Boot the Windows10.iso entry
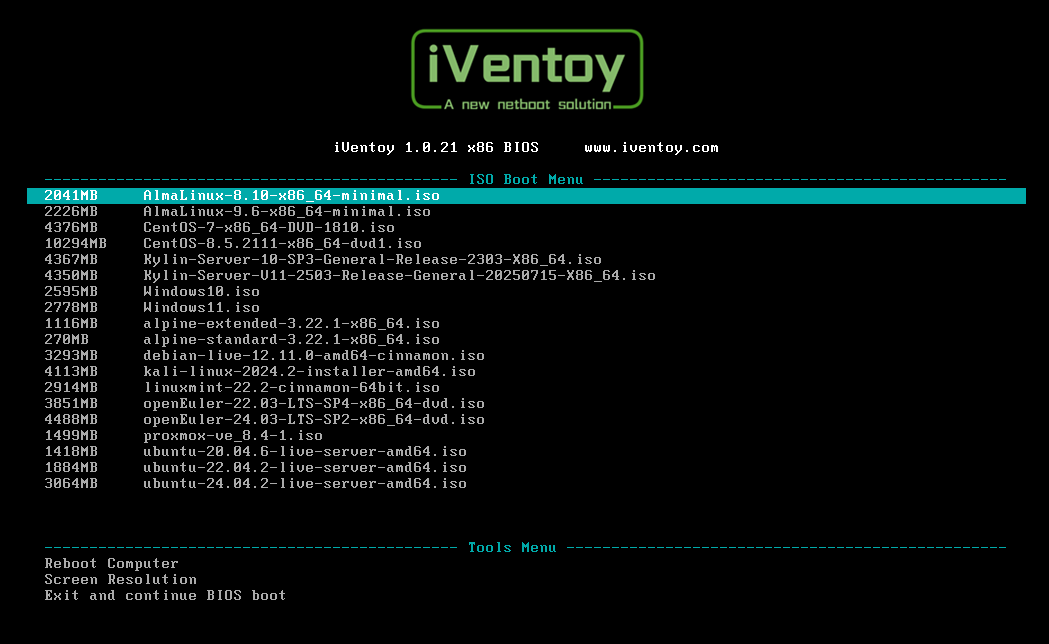 [201, 292]
